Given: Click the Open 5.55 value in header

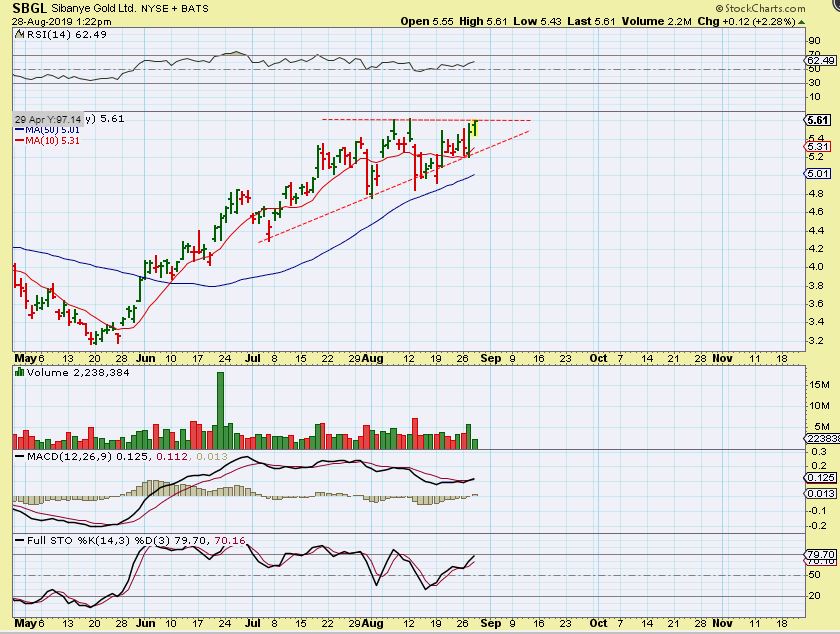Looking at the screenshot, I should pos(427,21).
